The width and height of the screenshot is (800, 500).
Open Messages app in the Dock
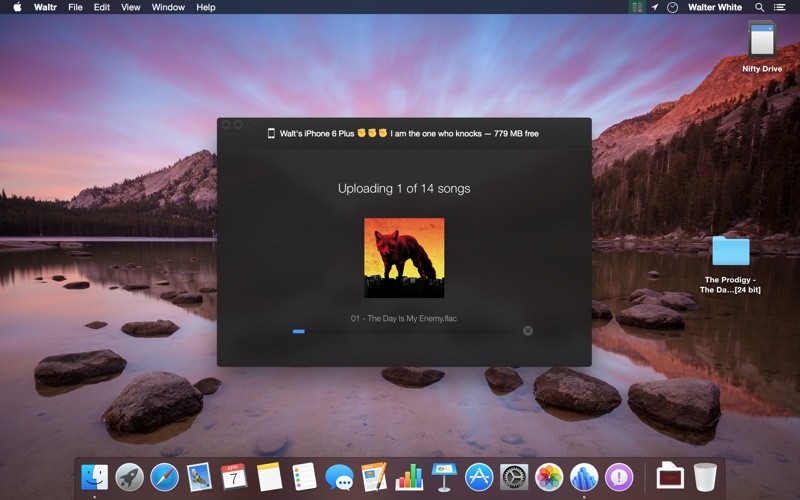tap(339, 478)
